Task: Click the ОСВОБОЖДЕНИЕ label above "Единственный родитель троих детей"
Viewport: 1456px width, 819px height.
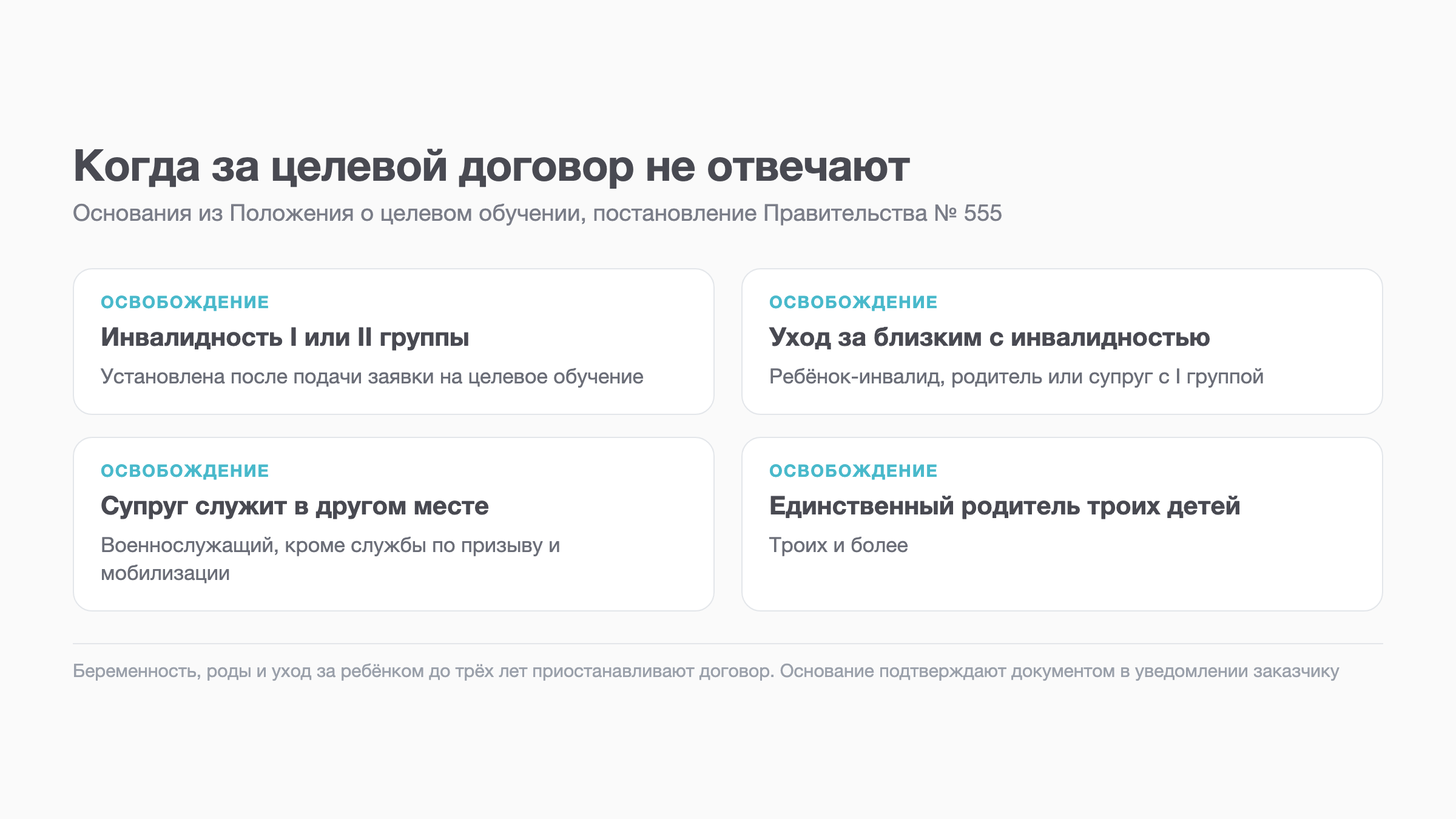Action: click(854, 471)
